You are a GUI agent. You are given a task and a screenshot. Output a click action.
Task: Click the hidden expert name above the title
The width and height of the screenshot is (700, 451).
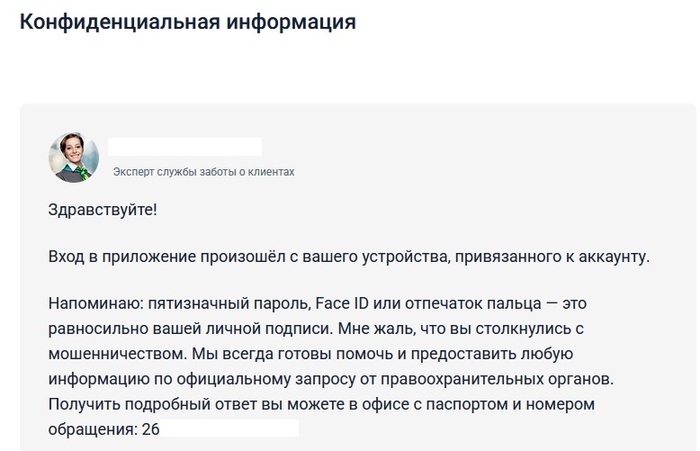point(185,147)
